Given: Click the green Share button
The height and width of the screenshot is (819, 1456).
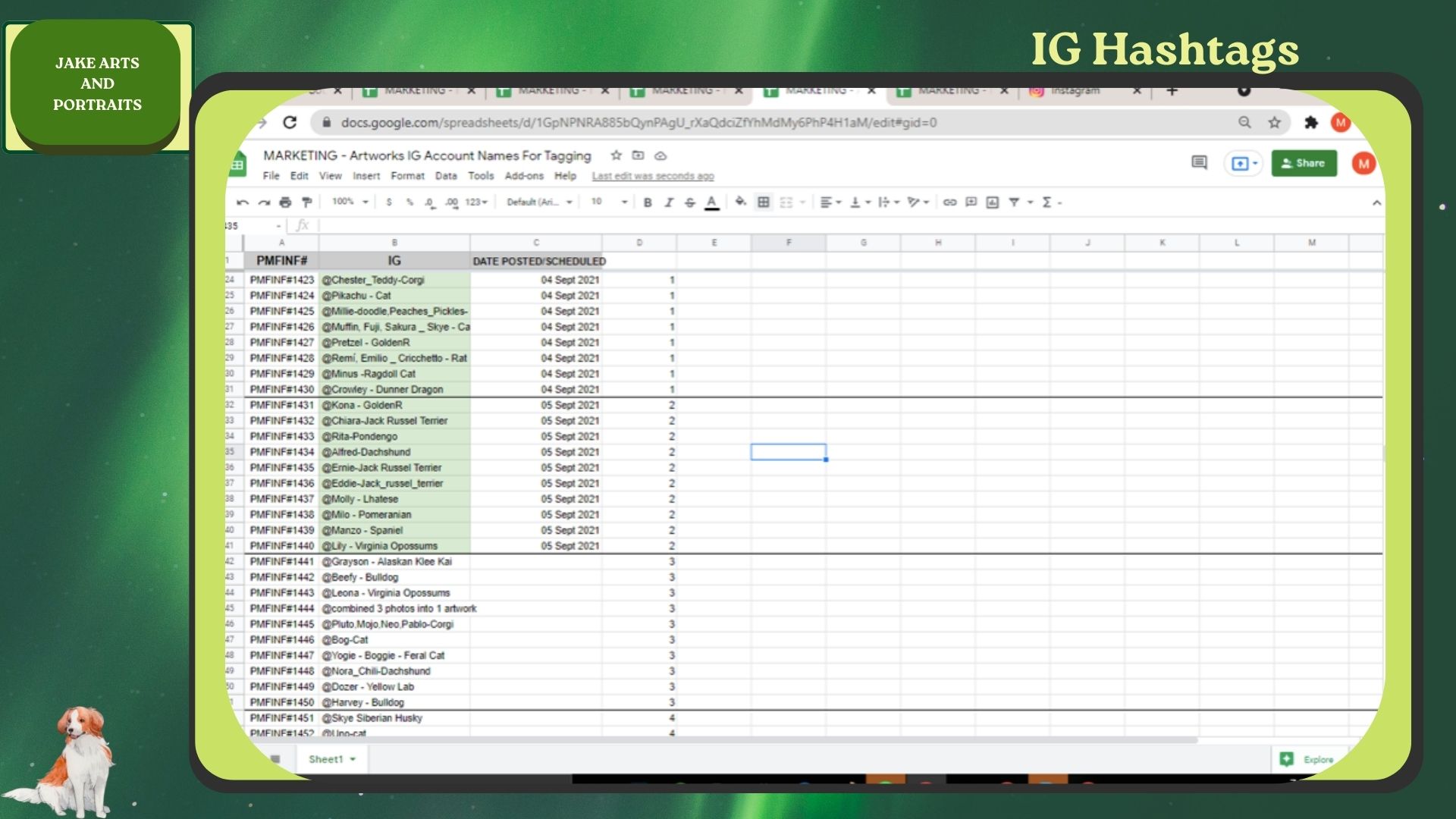Looking at the screenshot, I should [1304, 163].
